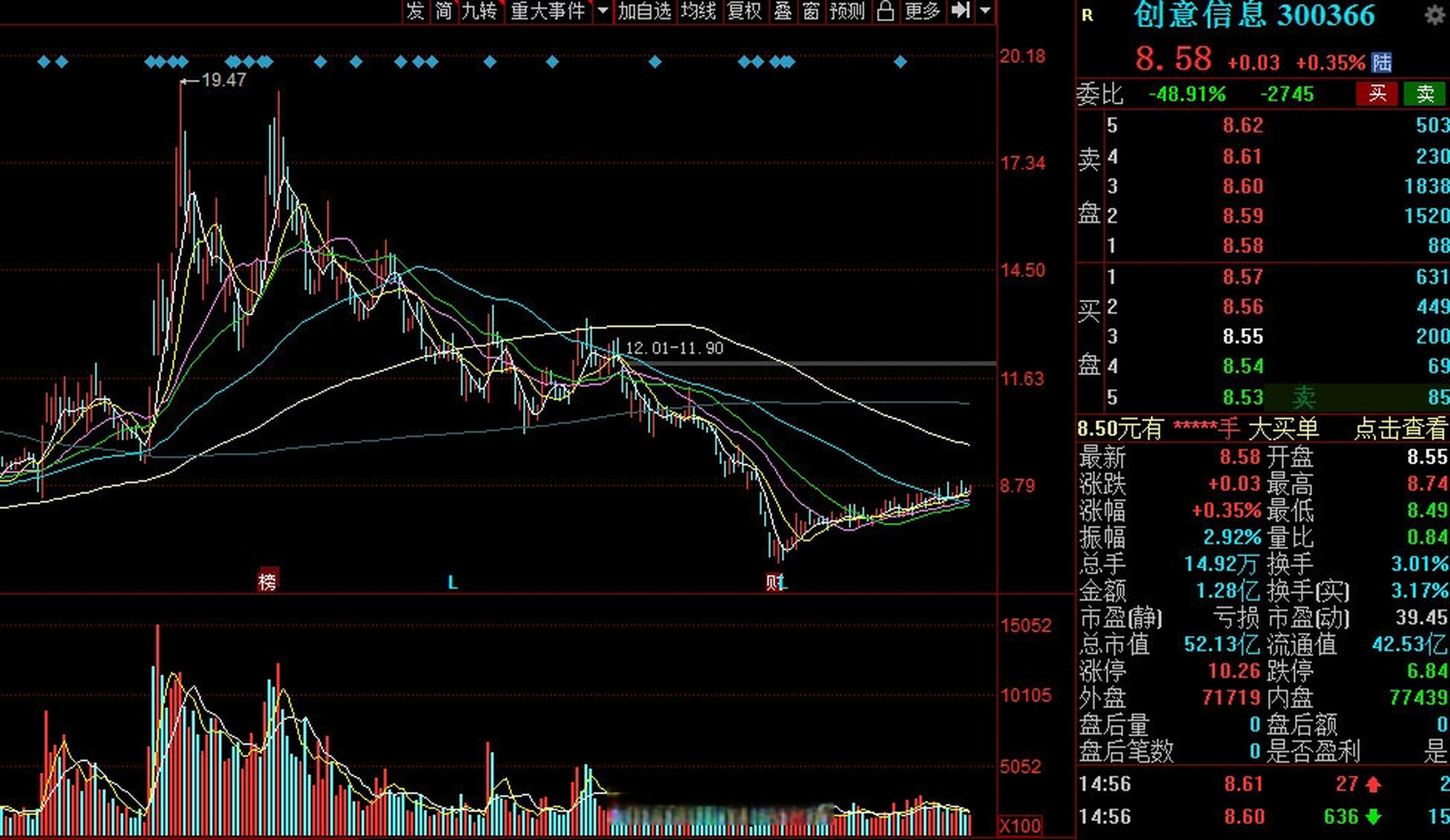Click the red 买 buy button

(1378, 94)
